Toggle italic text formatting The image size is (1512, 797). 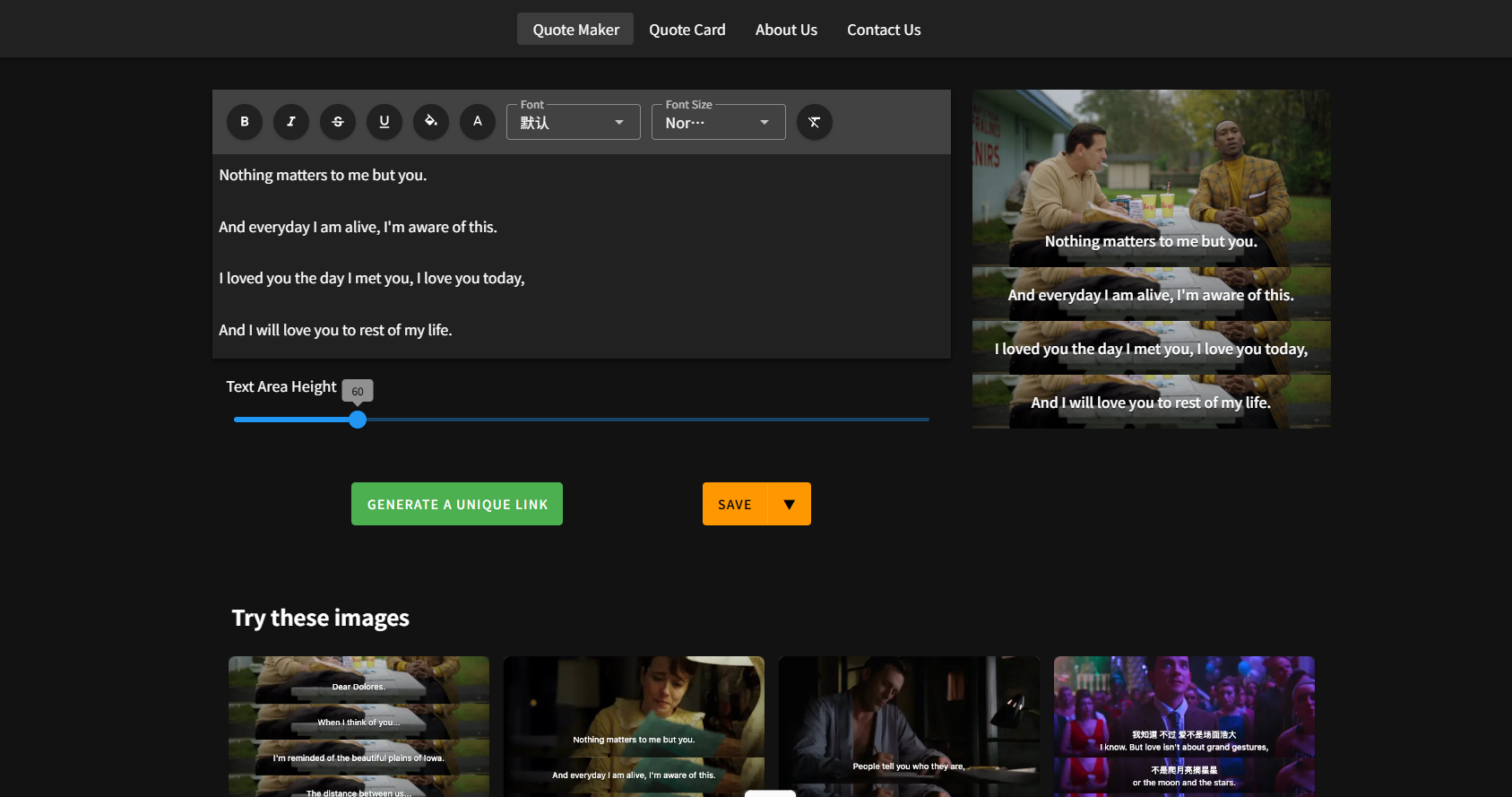(x=291, y=122)
